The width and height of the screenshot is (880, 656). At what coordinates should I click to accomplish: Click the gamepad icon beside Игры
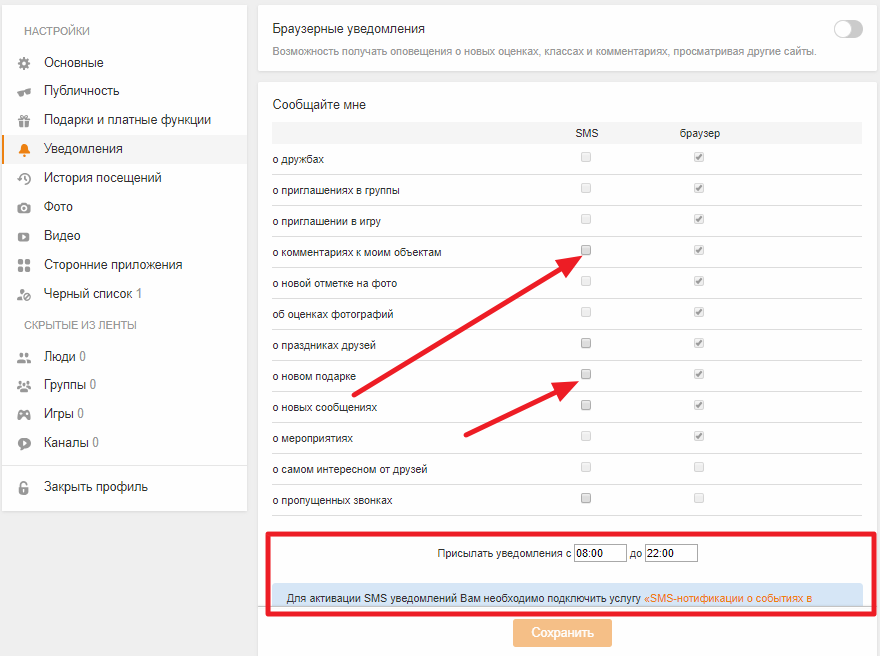[24, 414]
